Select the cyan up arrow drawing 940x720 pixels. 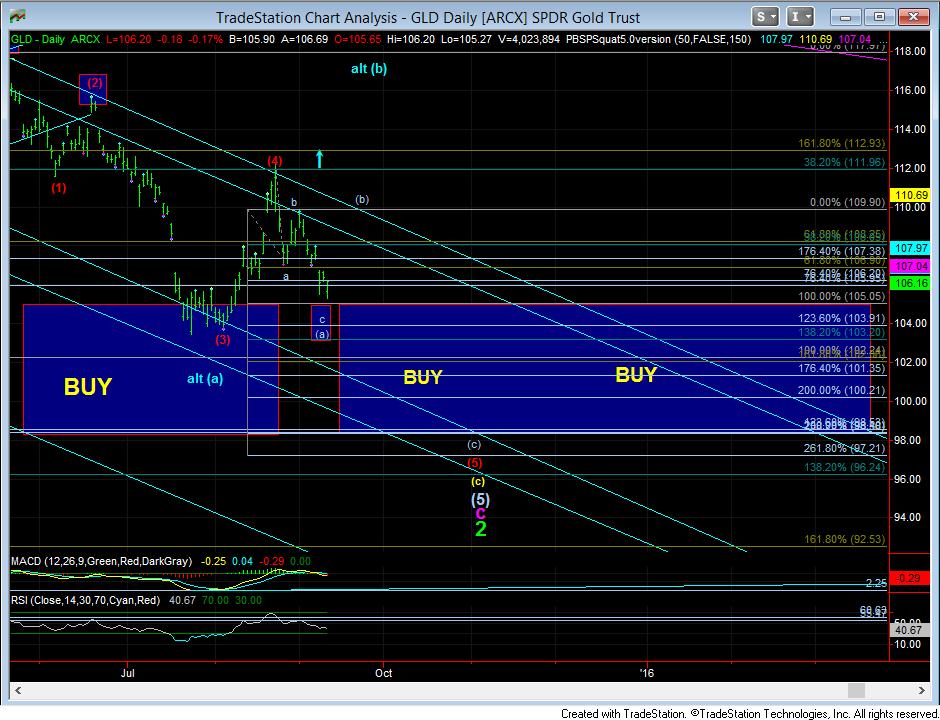[x=320, y=159]
